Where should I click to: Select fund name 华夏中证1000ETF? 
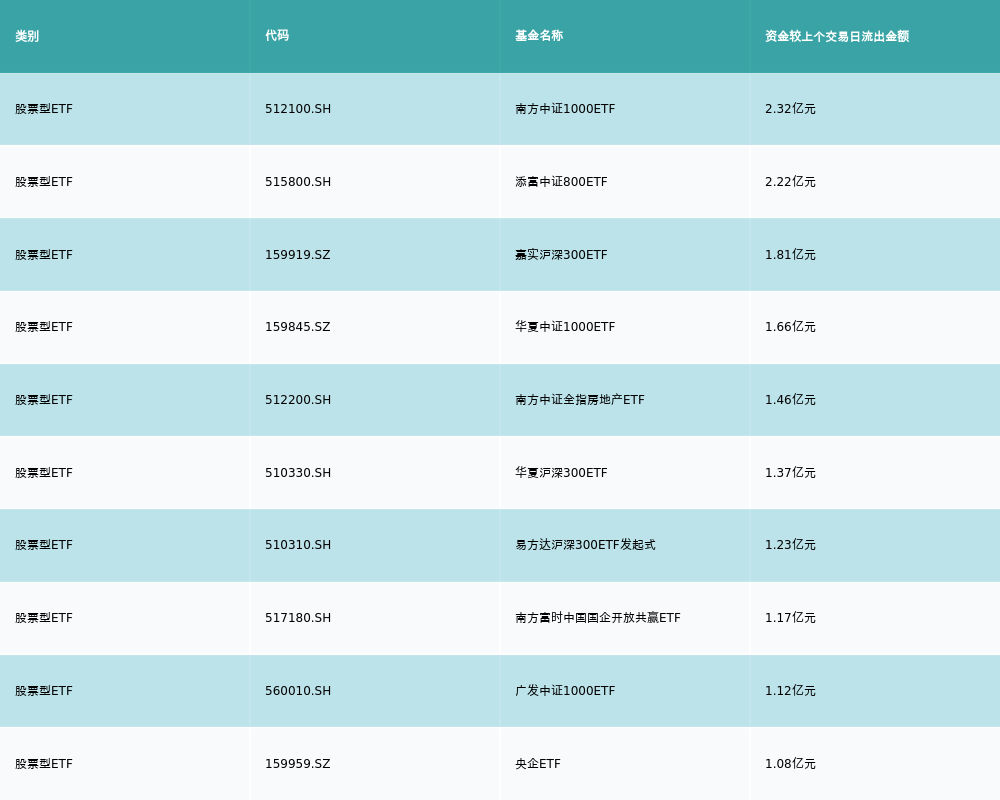point(565,327)
